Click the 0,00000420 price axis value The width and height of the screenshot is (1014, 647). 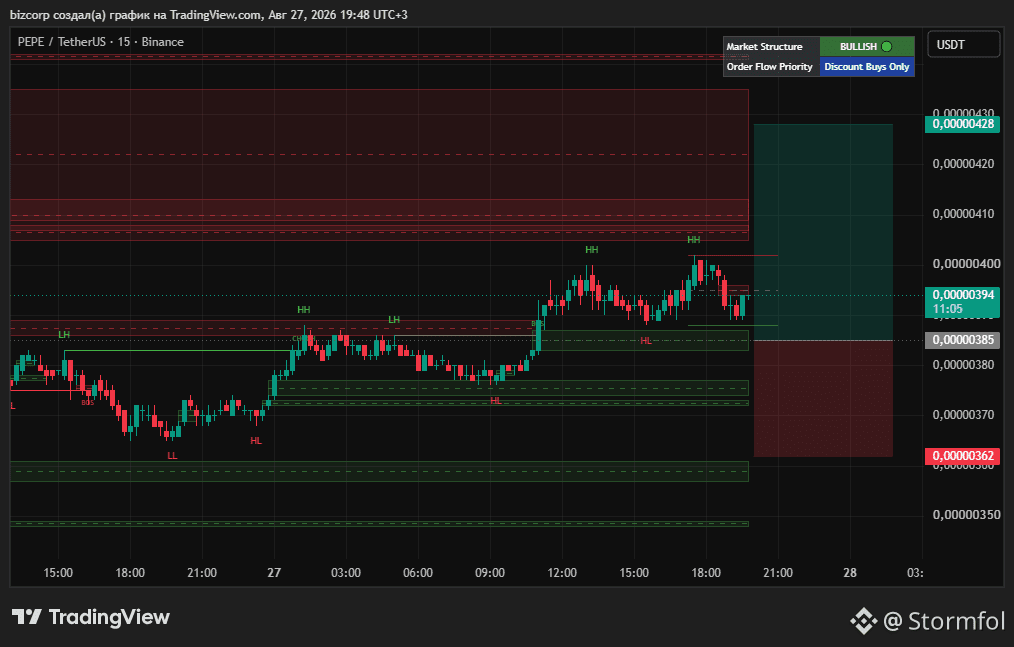pos(963,164)
